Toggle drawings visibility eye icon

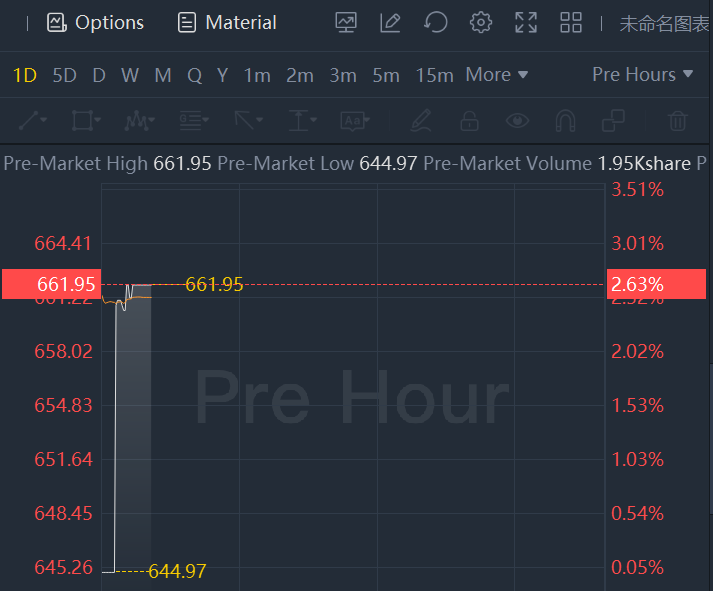tap(517, 121)
